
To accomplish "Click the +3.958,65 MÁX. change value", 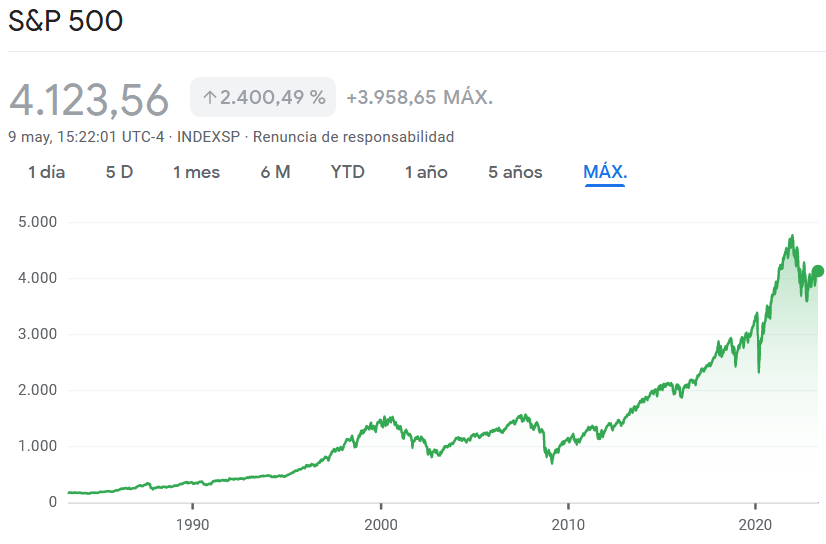I will point(419,98).
